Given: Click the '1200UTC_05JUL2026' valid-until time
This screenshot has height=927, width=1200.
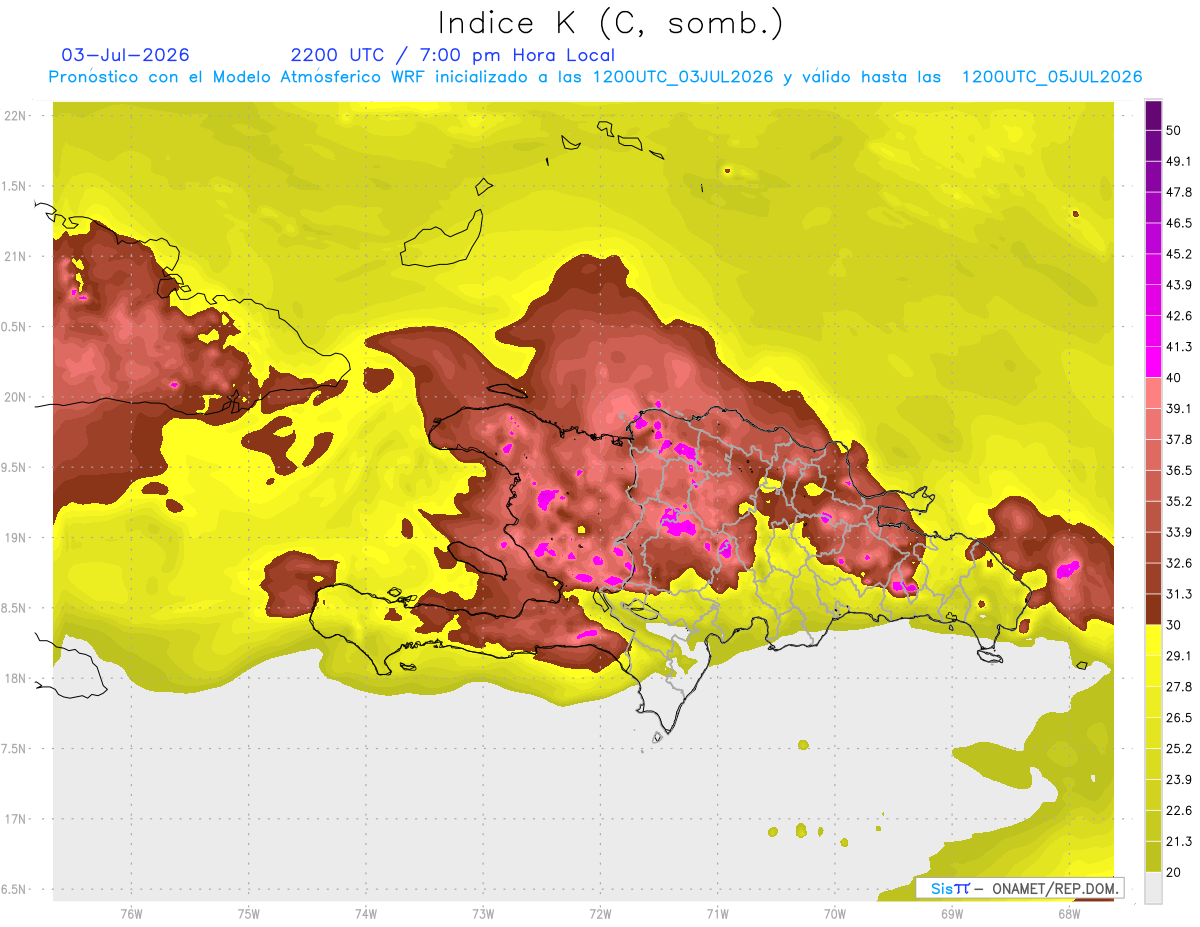Looking at the screenshot, I should click(x=1052, y=77).
